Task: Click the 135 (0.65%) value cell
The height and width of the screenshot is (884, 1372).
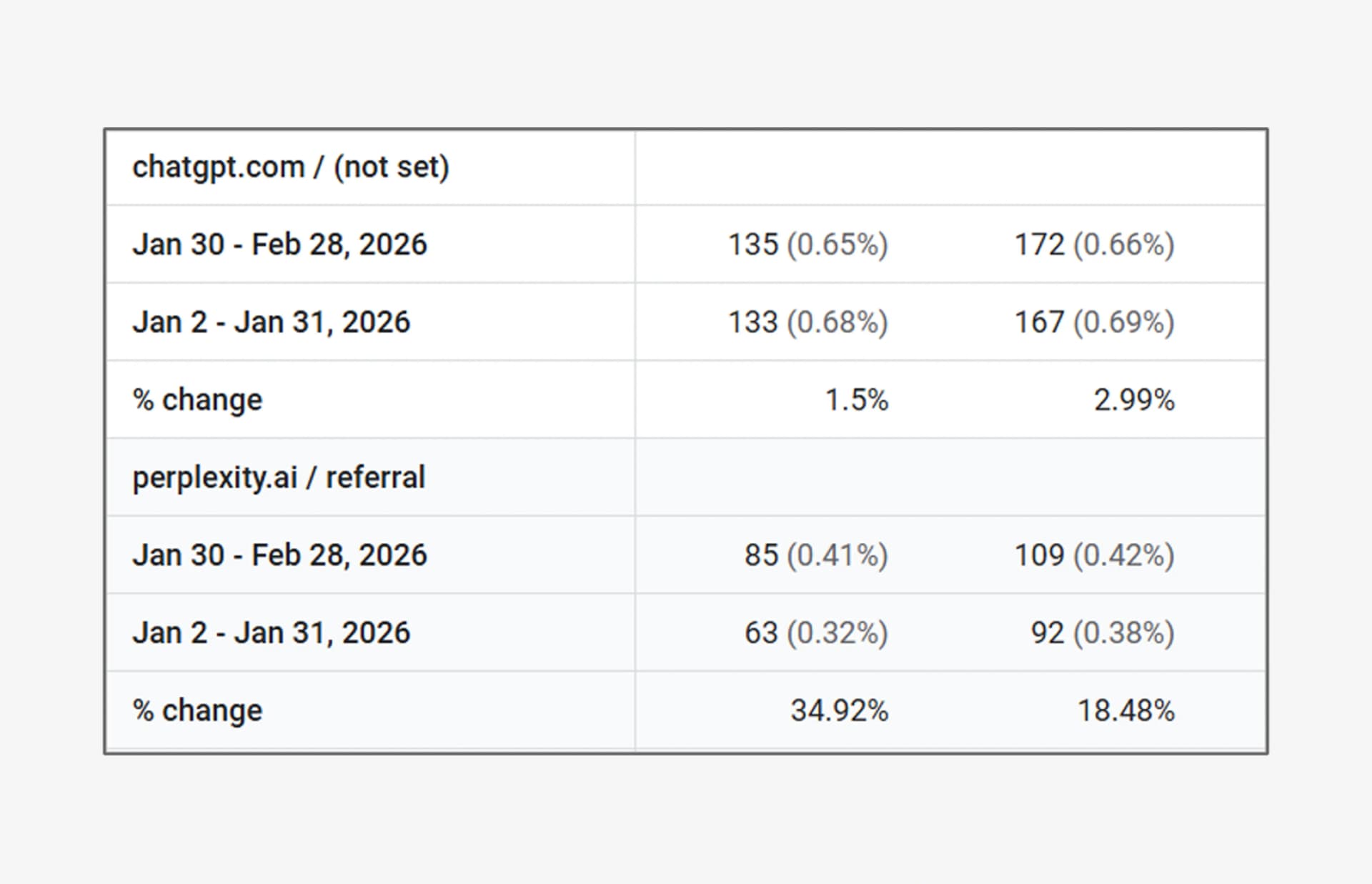Action: tap(808, 244)
